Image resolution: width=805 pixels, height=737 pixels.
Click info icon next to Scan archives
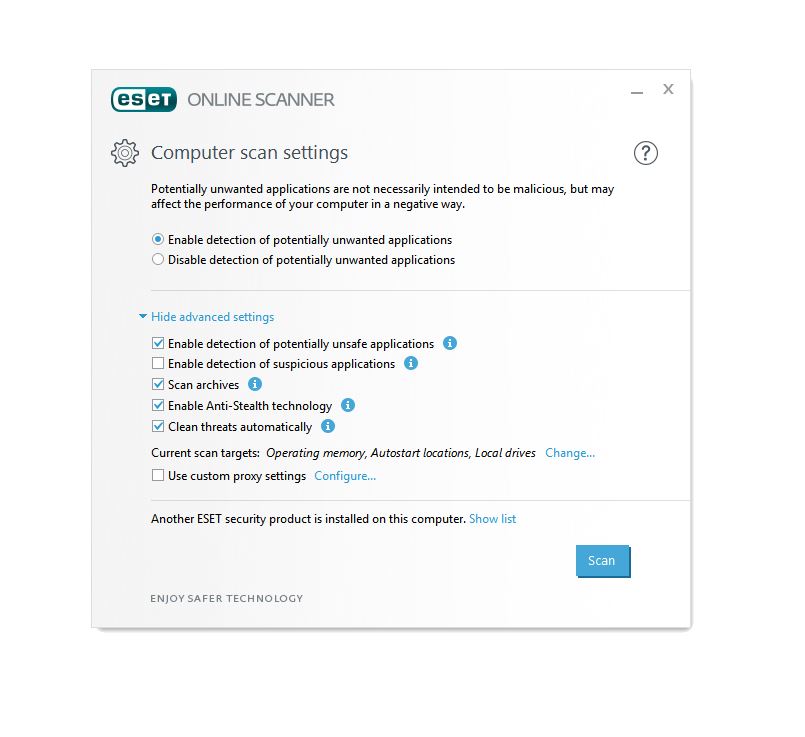255,384
